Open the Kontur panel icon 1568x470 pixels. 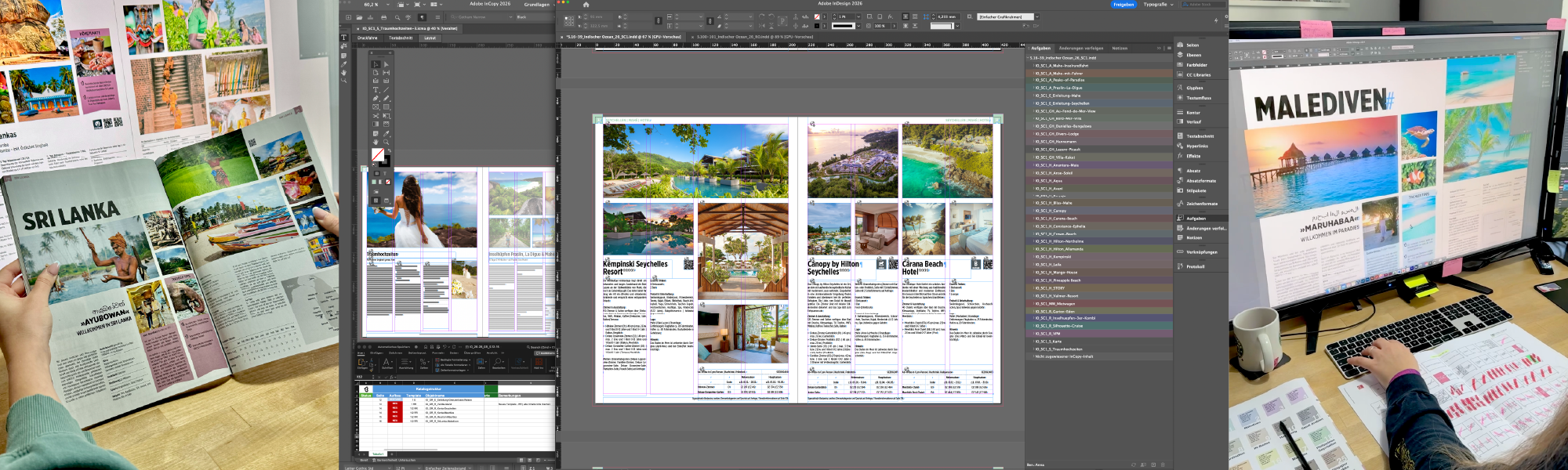tap(1180, 112)
